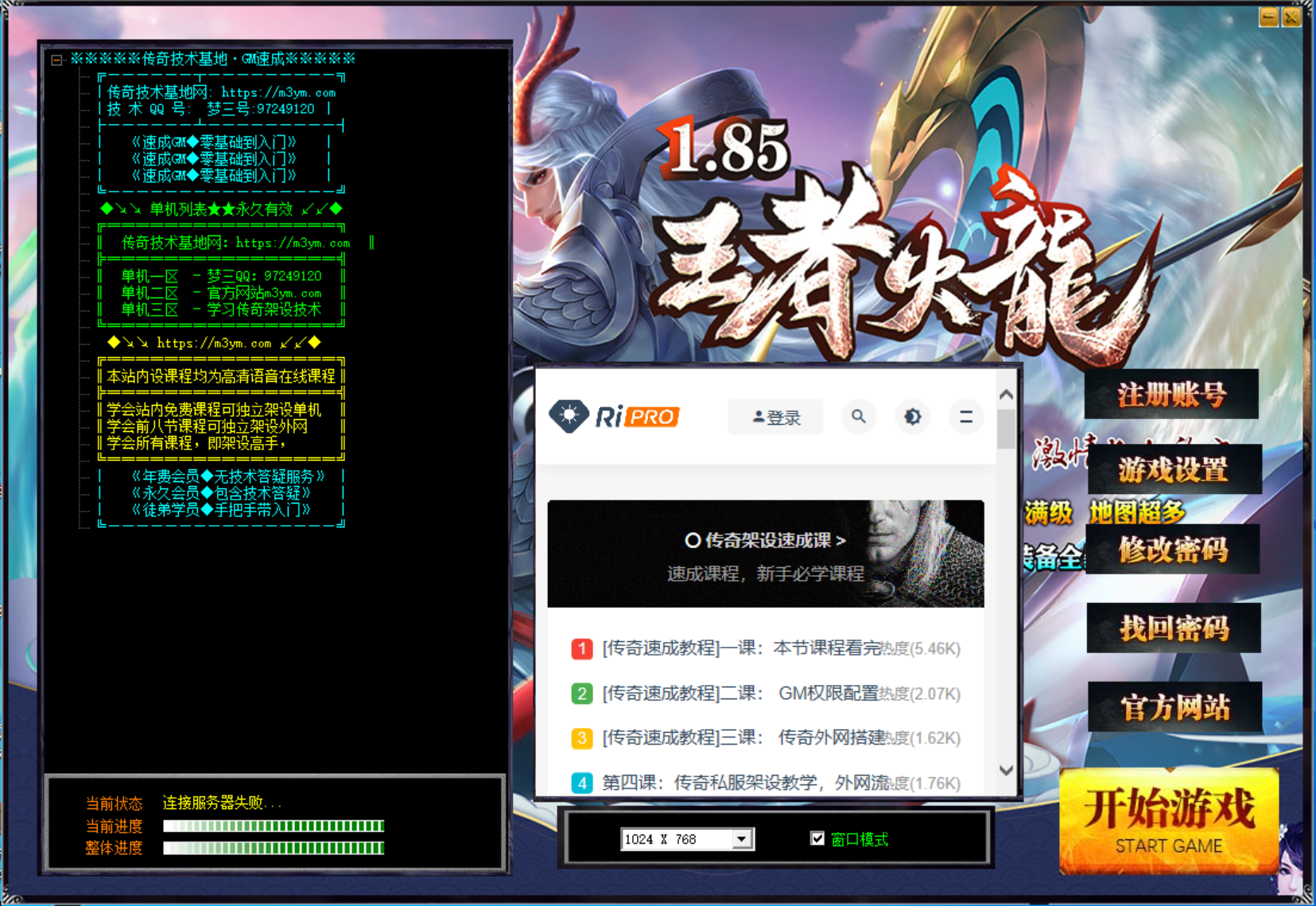Click the 修改密码 button
Screen dimensions: 1316x906
tap(1173, 549)
